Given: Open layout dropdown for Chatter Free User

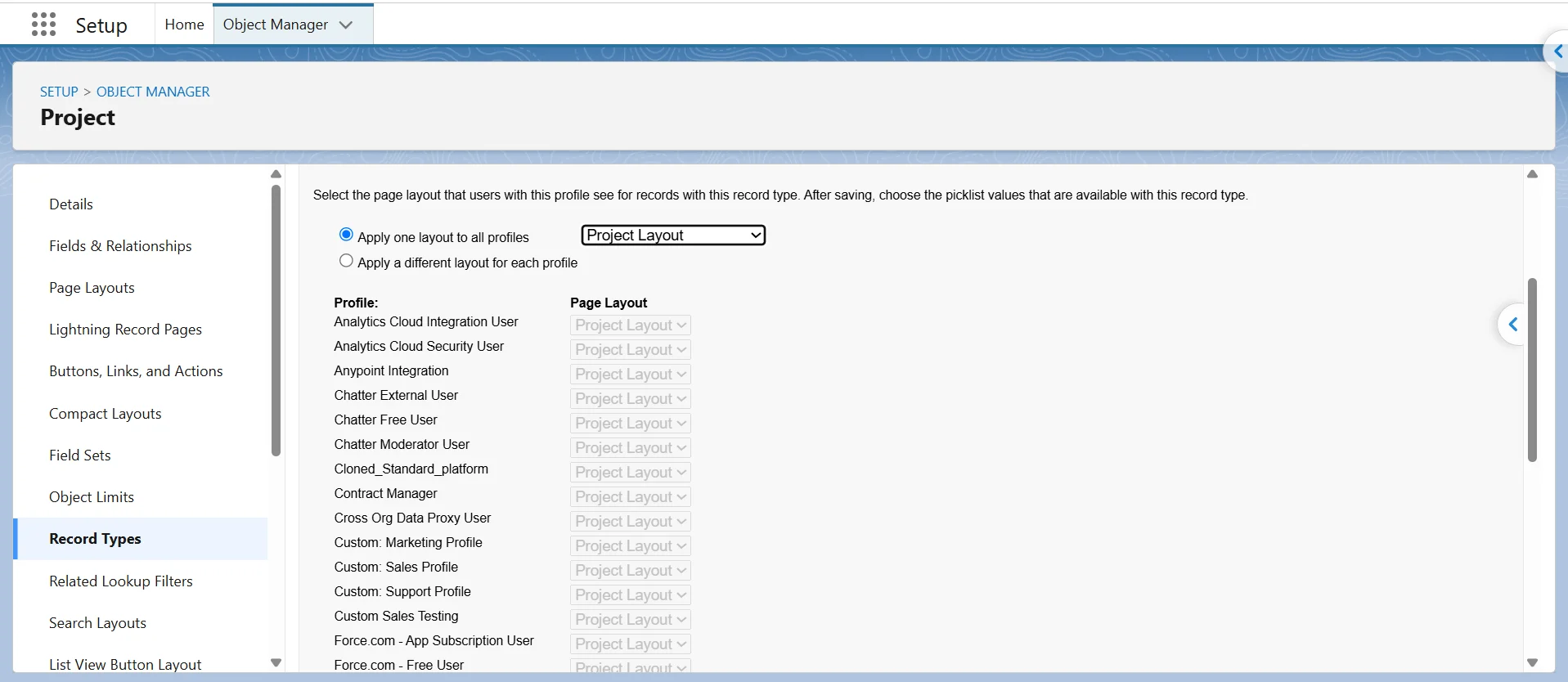Looking at the screenshot, I should pos(630,424).
